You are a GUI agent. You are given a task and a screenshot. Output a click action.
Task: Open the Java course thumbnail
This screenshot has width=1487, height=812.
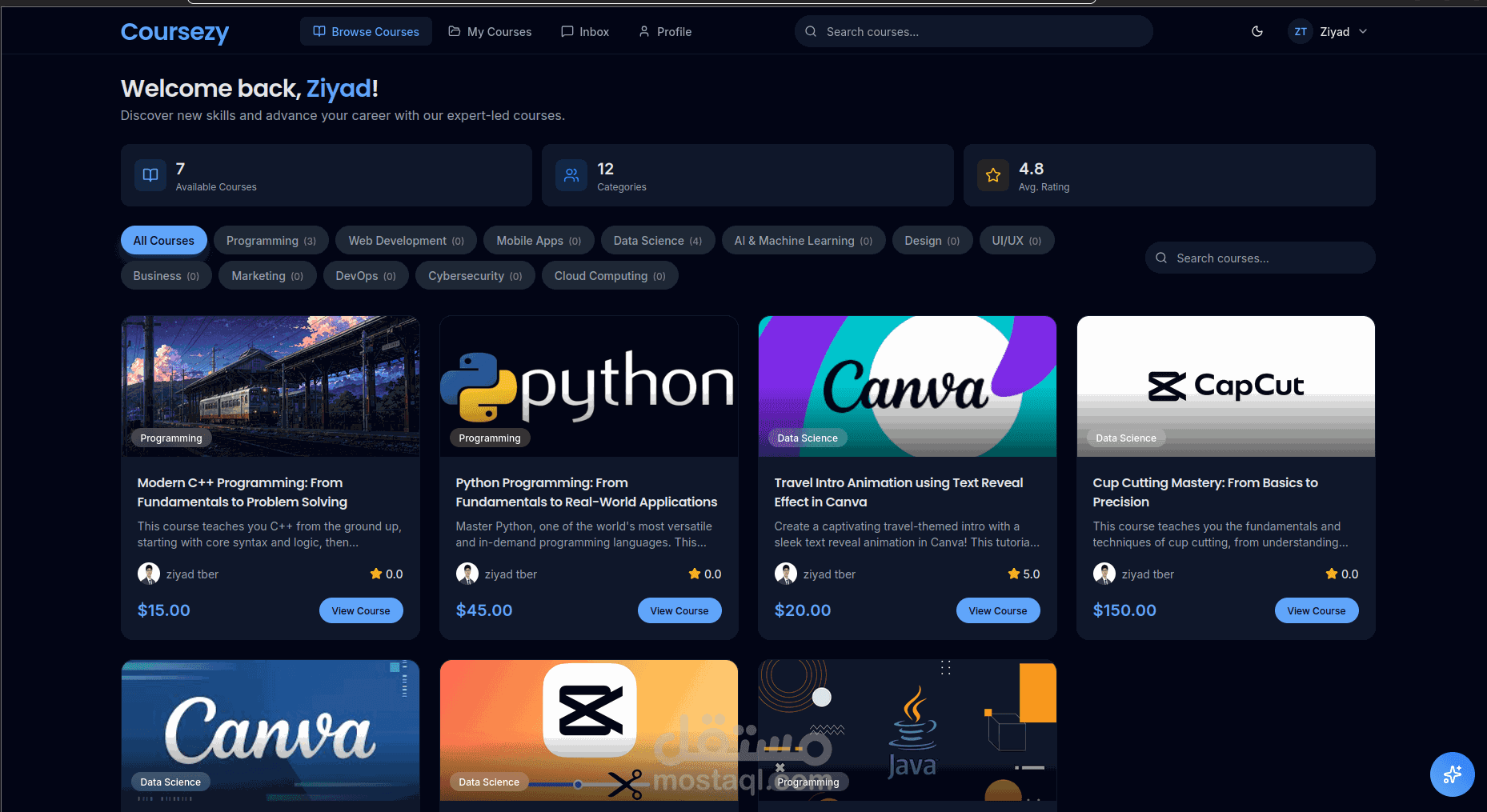908,730
